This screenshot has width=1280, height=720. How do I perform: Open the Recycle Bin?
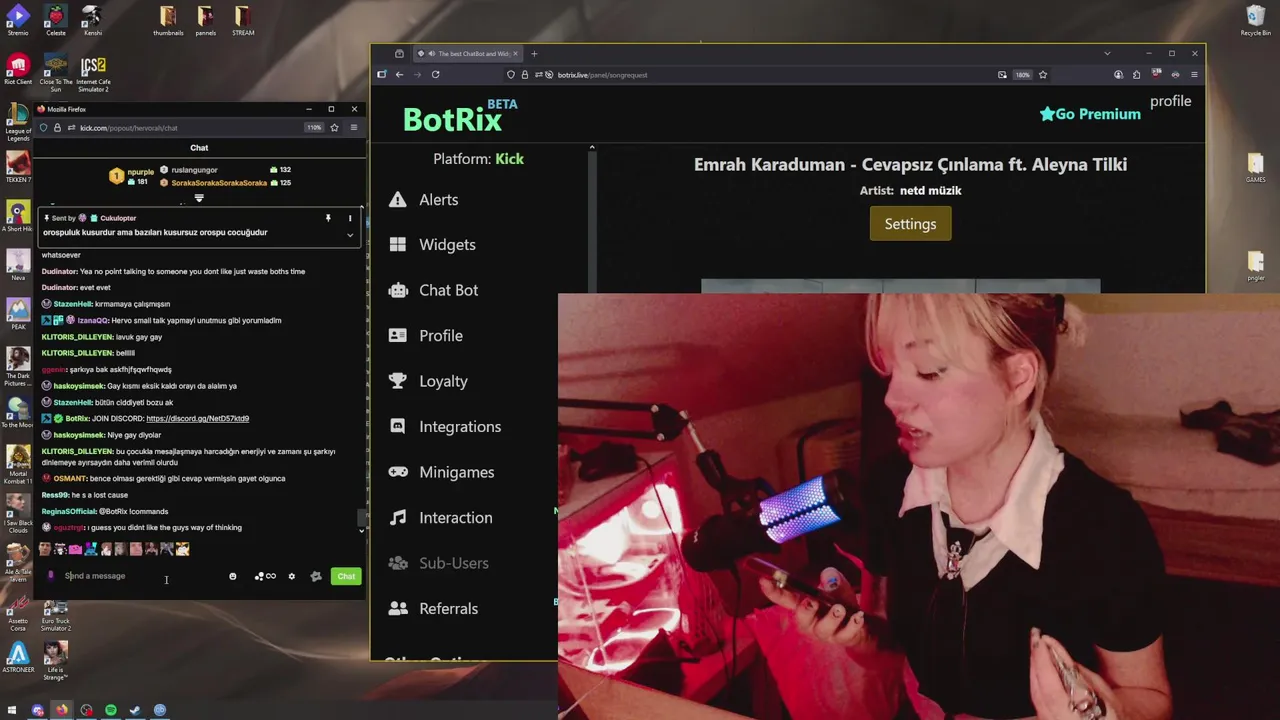pyautogui.click(x=1255, y=21)
